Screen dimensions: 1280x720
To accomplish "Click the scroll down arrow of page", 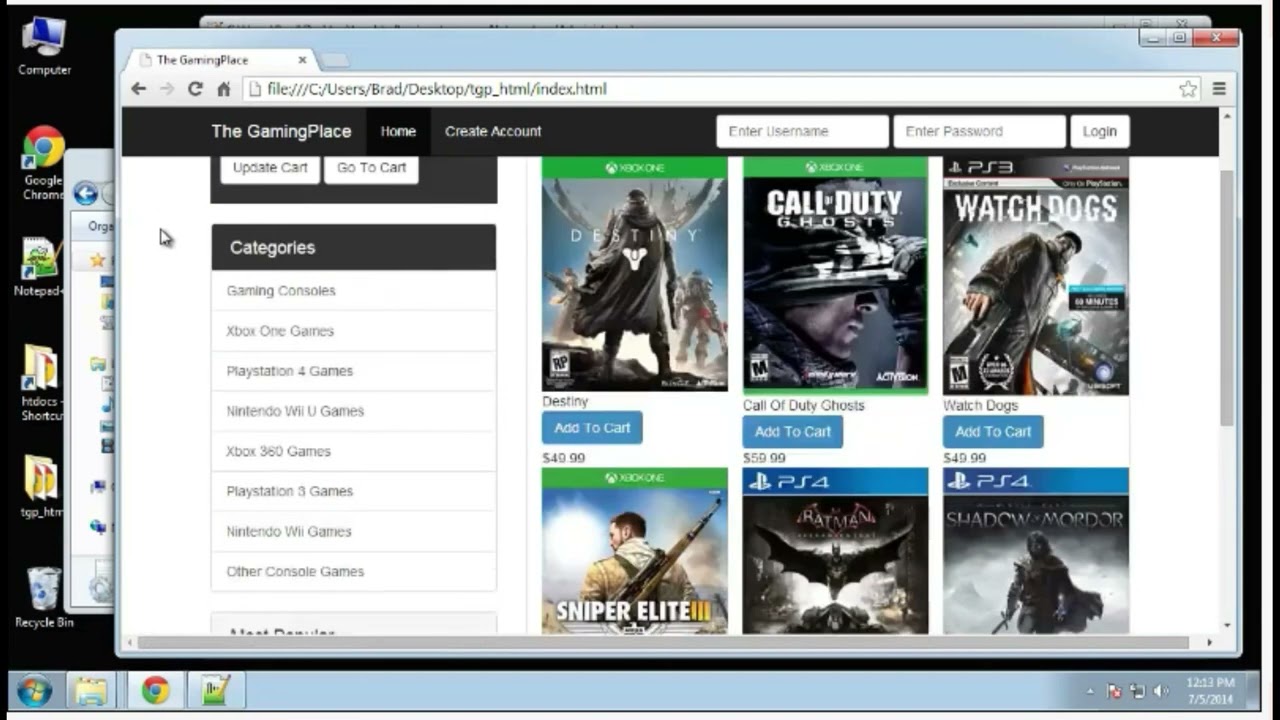I will click(x=1227, y=626).
